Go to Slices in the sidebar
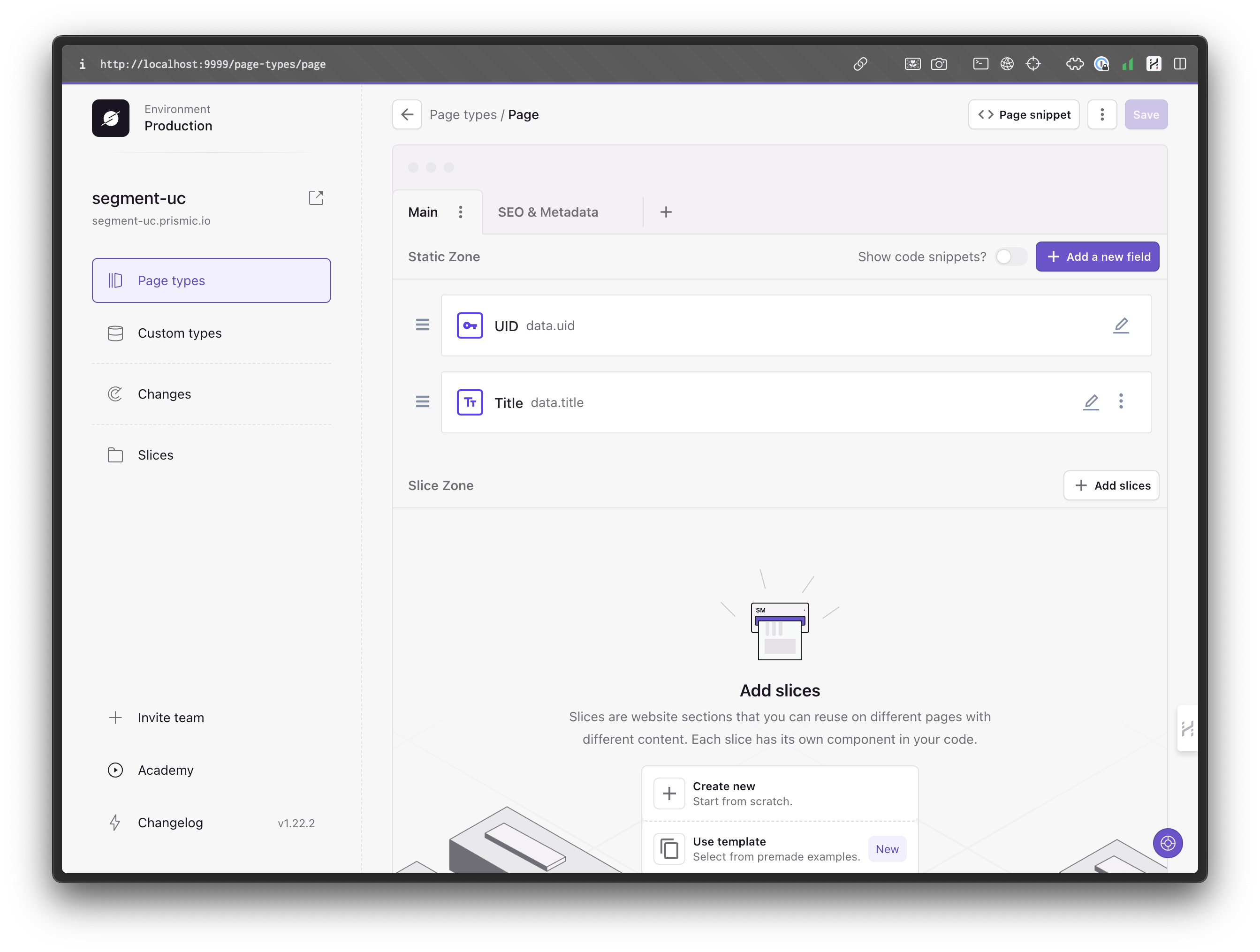The height and width of the screenshot is (952, 1260). [155, 455]
